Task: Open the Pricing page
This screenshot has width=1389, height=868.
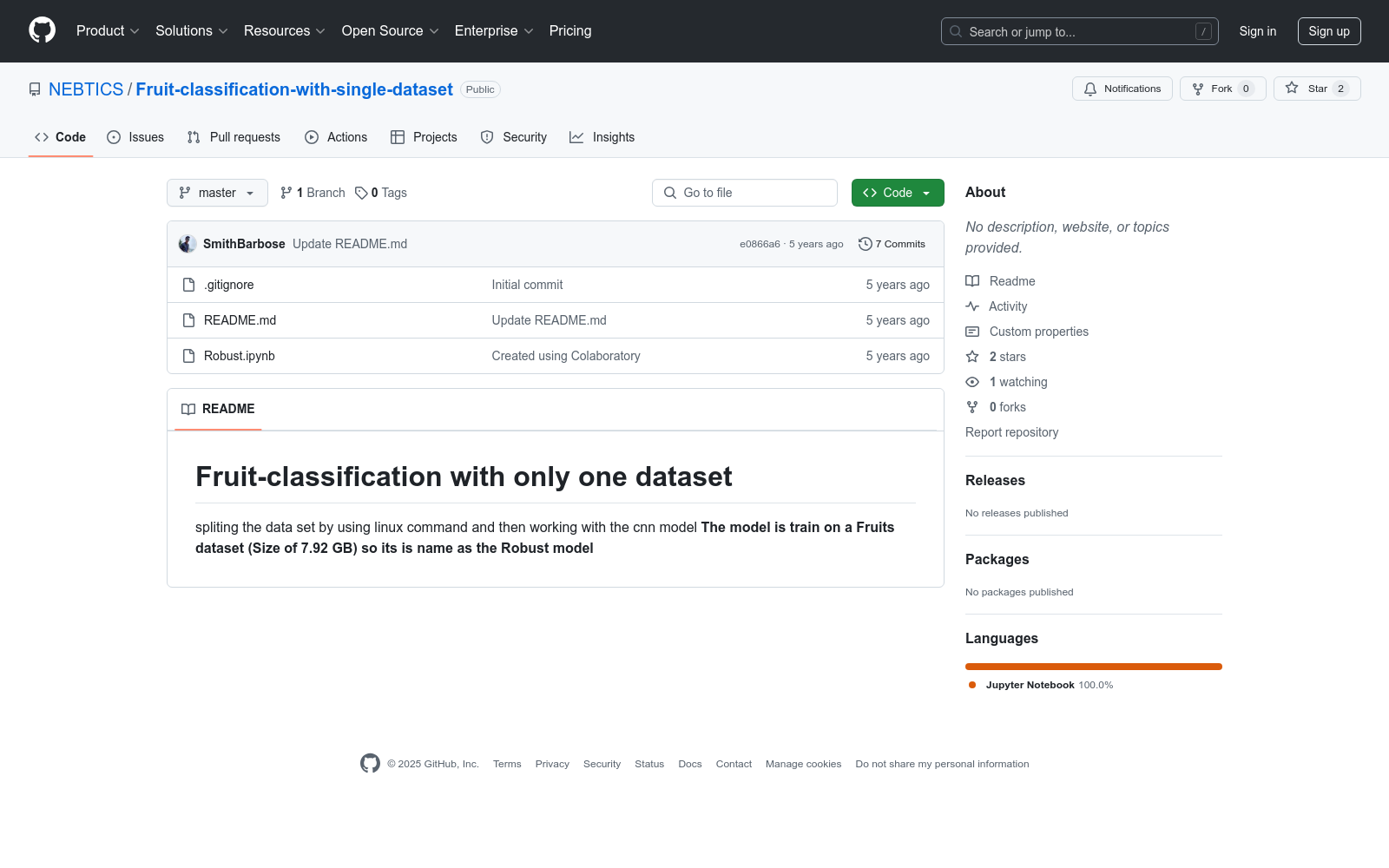Action: coord(570,30)
